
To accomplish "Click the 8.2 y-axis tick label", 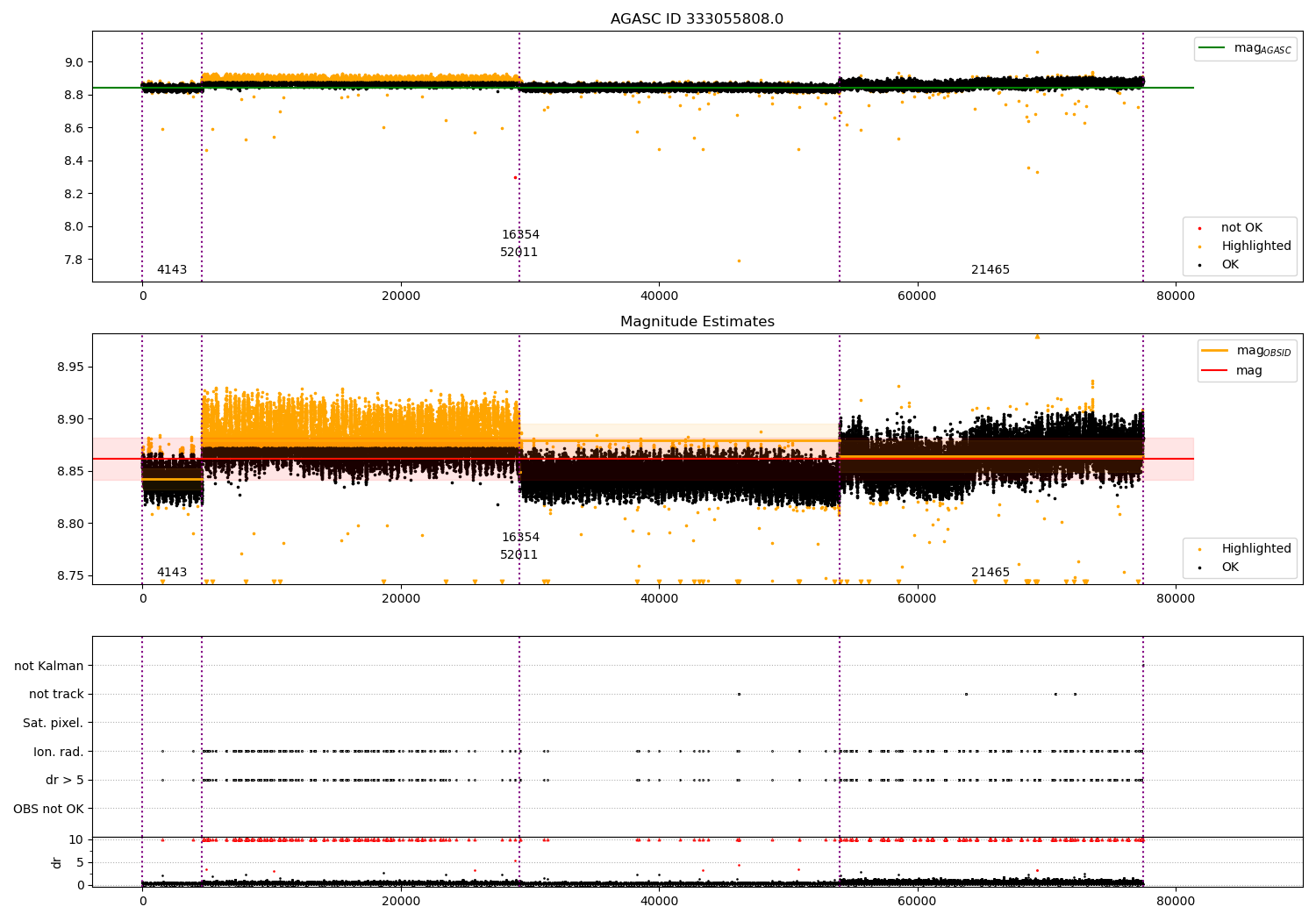I will (74, 194).
